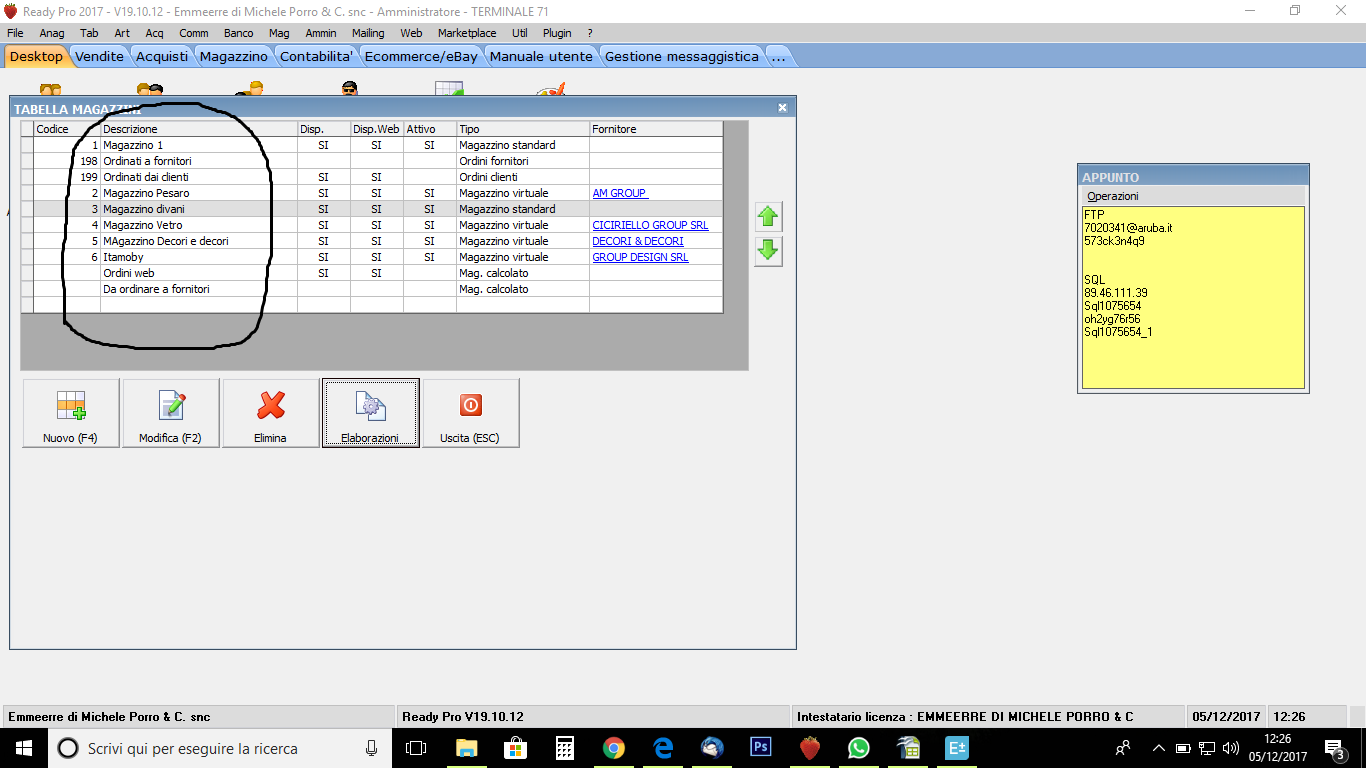The image size is (1366, 768).
Task: Switch to the Manuale utente tab
Action: [541, 56]
